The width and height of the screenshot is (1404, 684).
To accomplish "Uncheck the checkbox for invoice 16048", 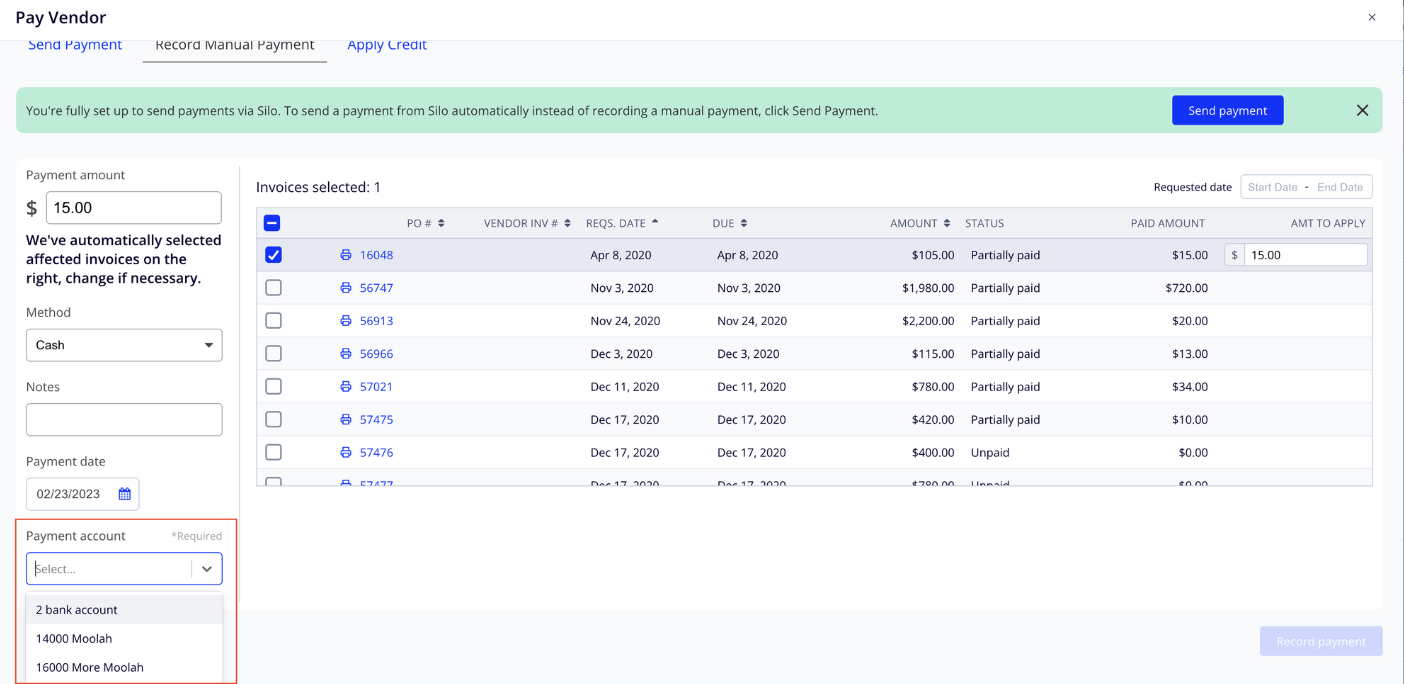I will [x=273, y=255].
